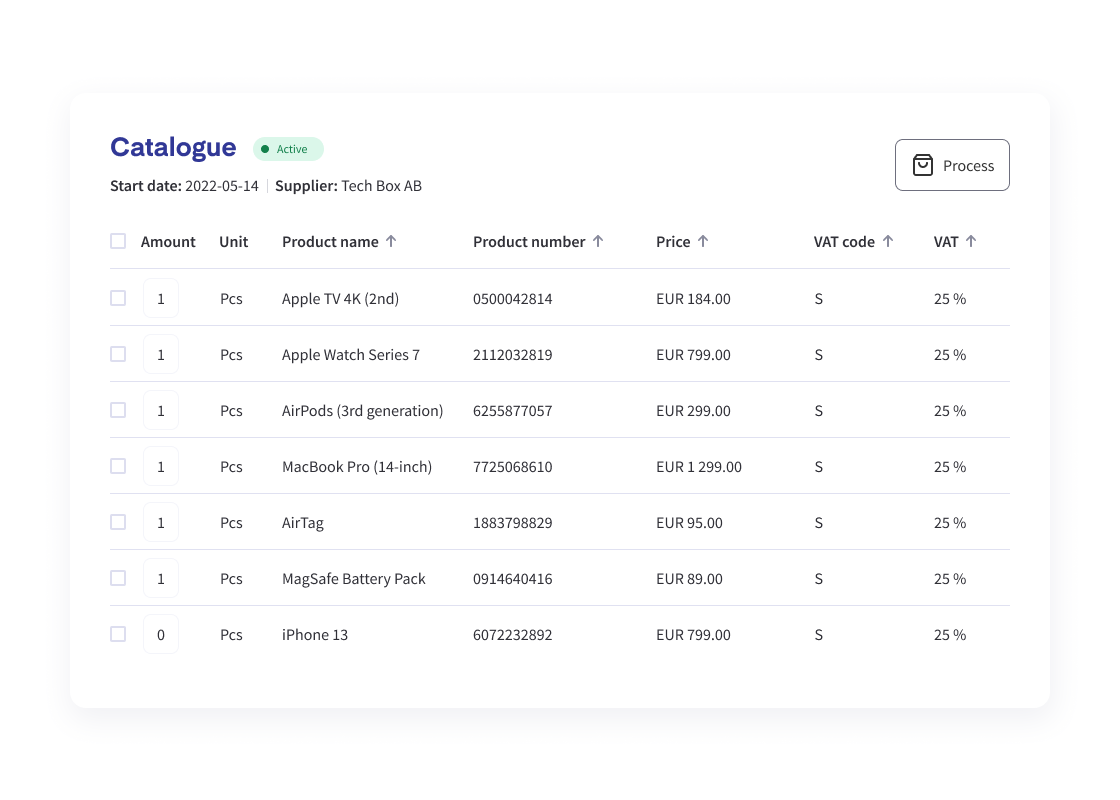Click the Catalogue heading

click(173, 147)
